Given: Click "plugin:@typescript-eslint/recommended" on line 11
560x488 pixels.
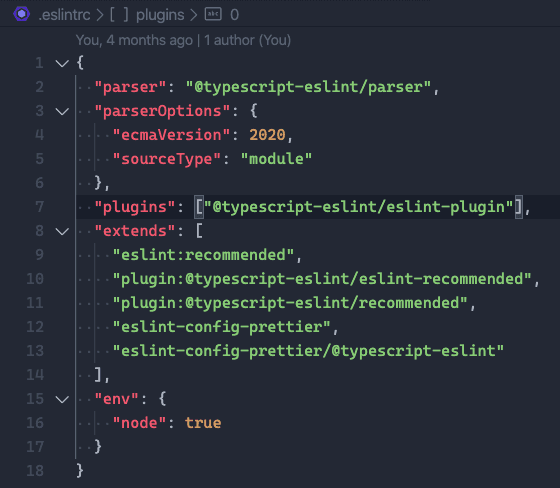Looking at the screenshot, I should [x=290, y=303].
